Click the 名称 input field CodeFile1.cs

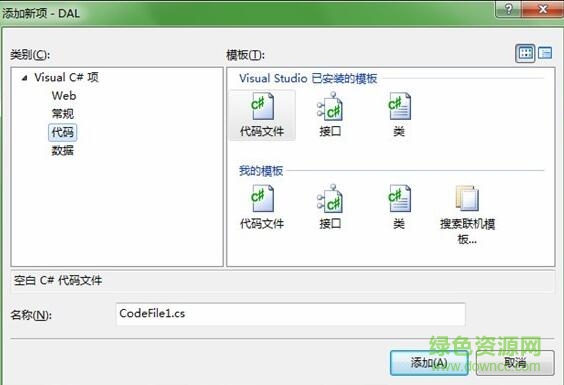(291, 314)
